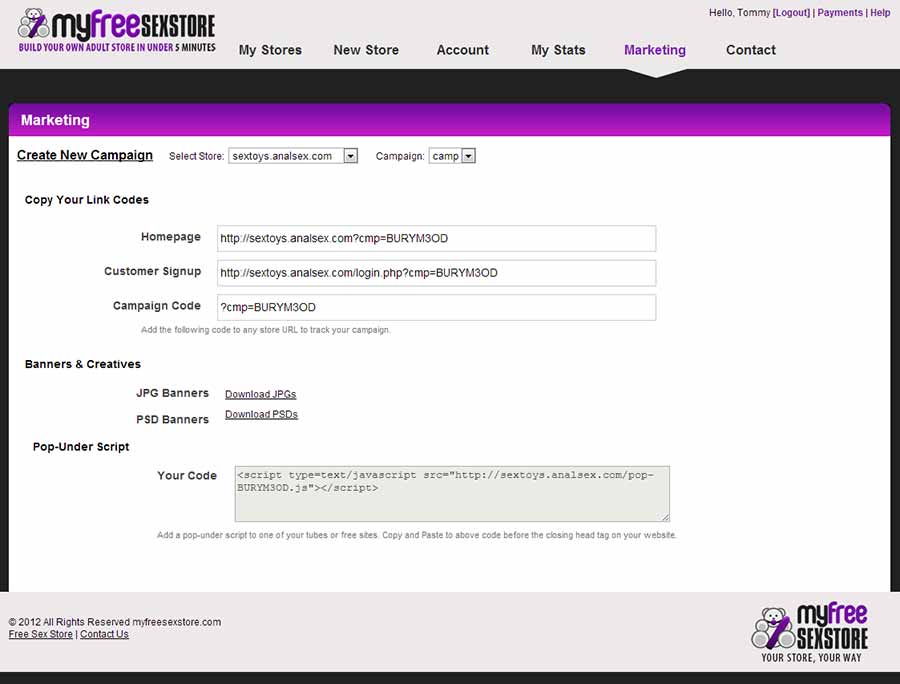Viewport: 900px width, 684px height.
Task: Select the Marketing tab
Action: (x=655, y=50)
